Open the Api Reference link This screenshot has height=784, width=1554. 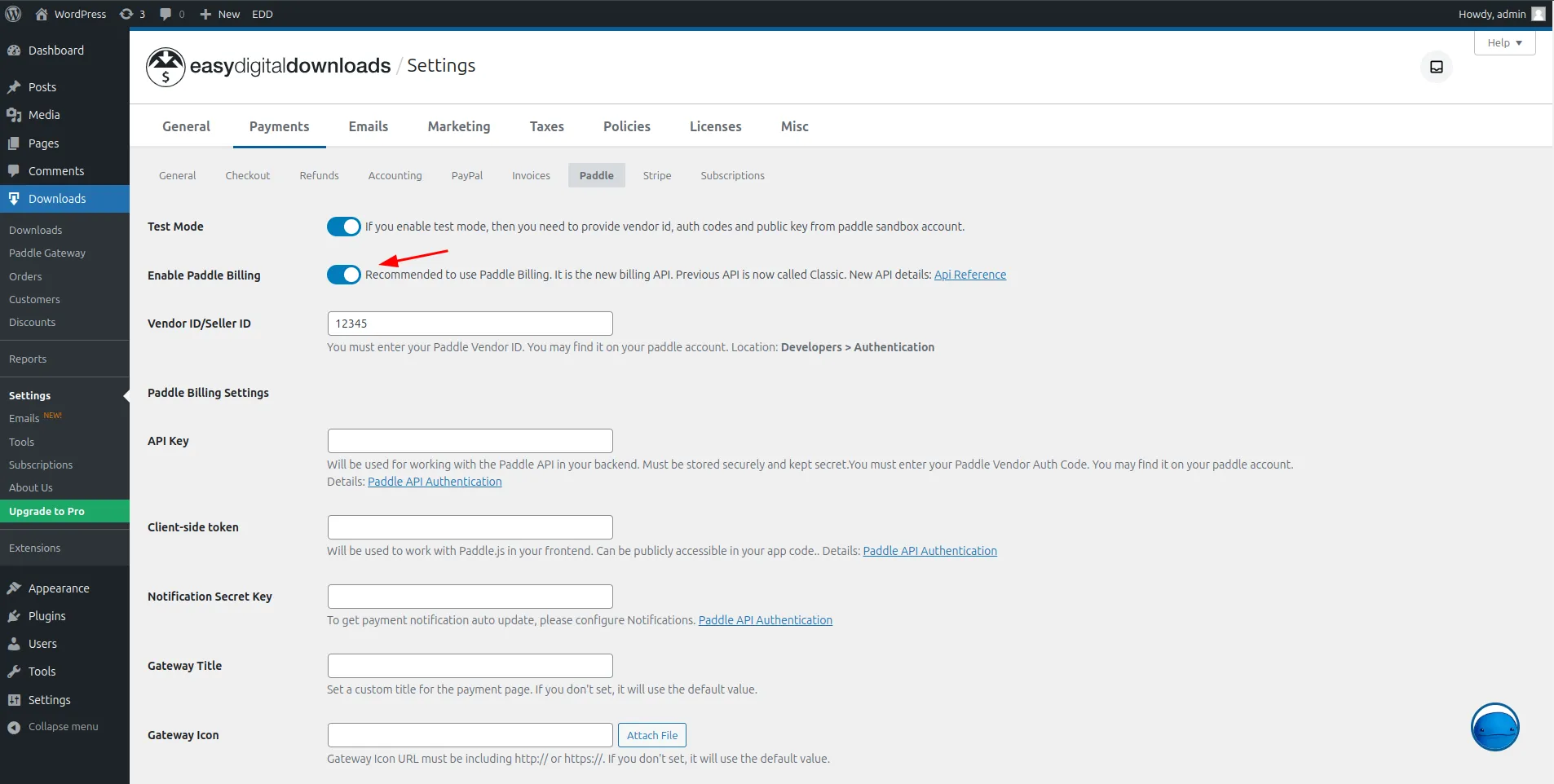(x=970, y=275)
